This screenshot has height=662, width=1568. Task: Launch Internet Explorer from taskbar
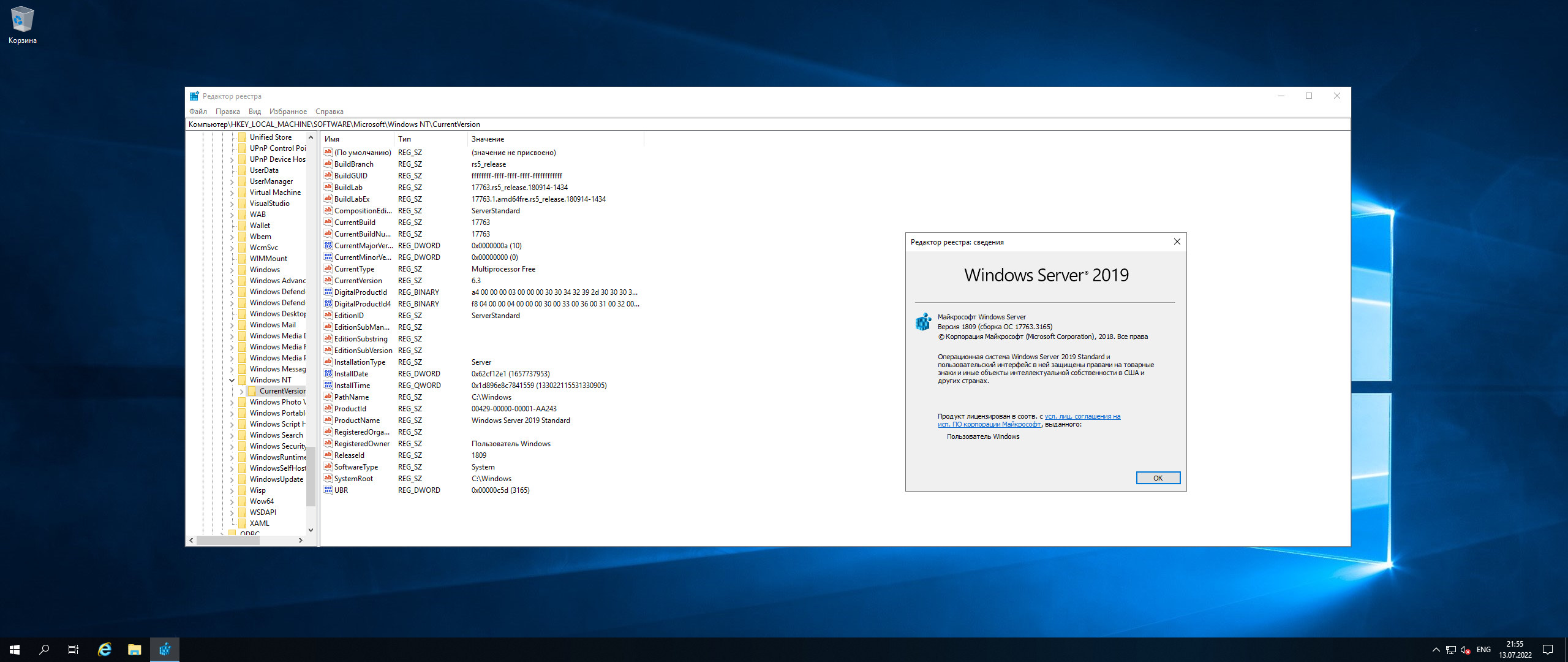coord(105,650)
